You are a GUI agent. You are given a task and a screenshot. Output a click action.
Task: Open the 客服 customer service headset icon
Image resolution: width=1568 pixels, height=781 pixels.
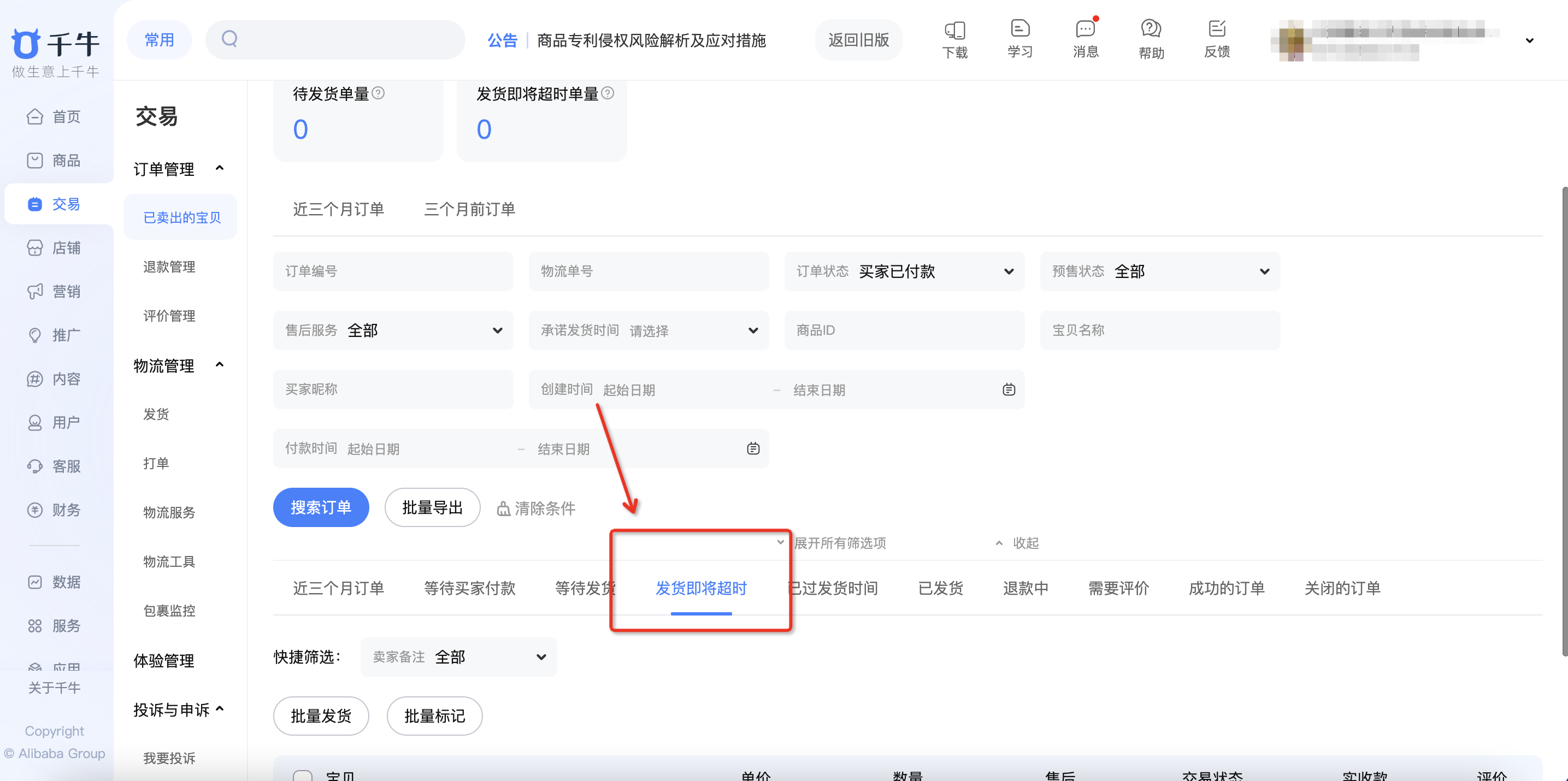tap(35, 466)
